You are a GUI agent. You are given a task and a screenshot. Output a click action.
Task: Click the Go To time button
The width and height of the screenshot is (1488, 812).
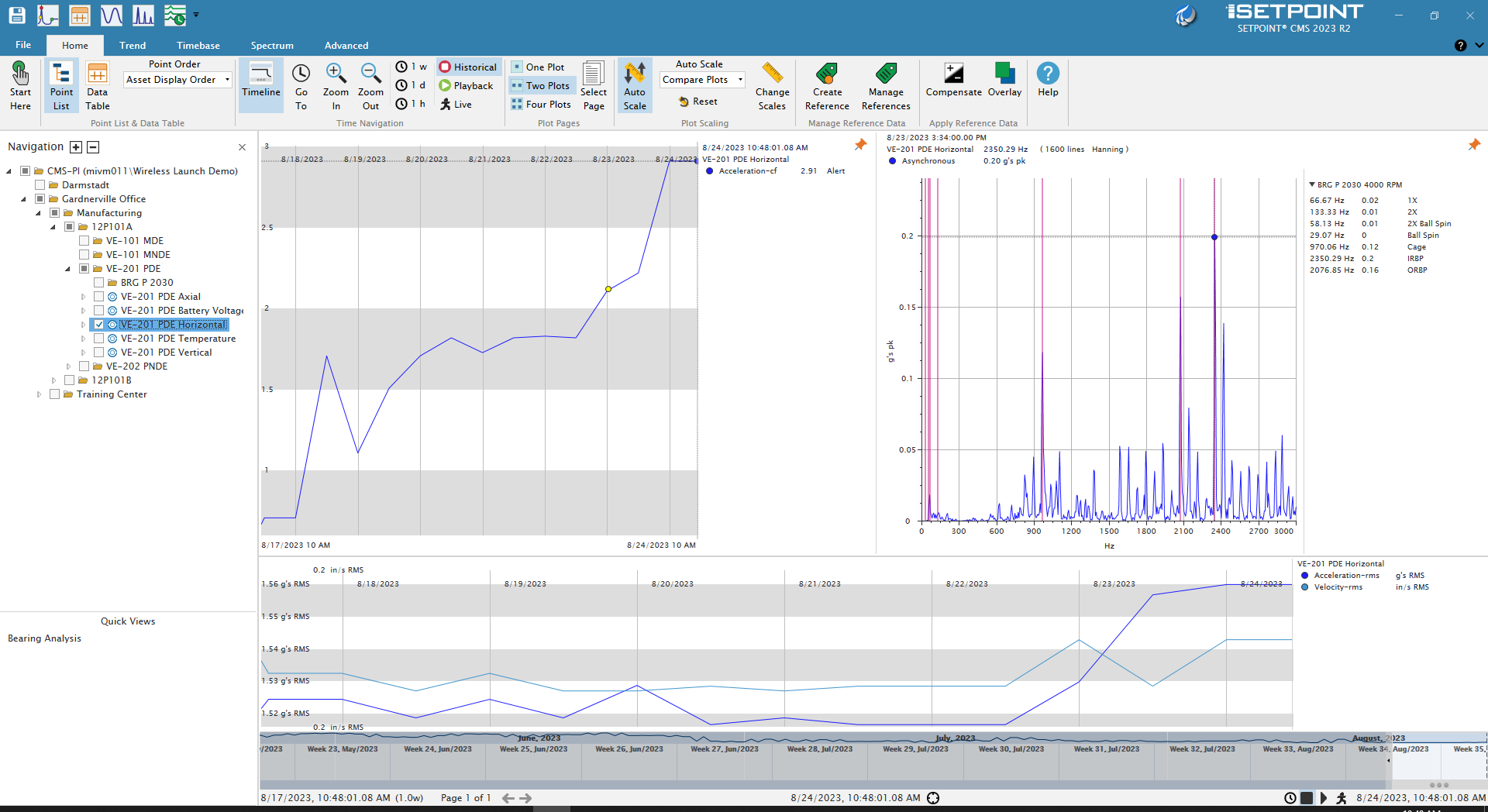(301, 86)
